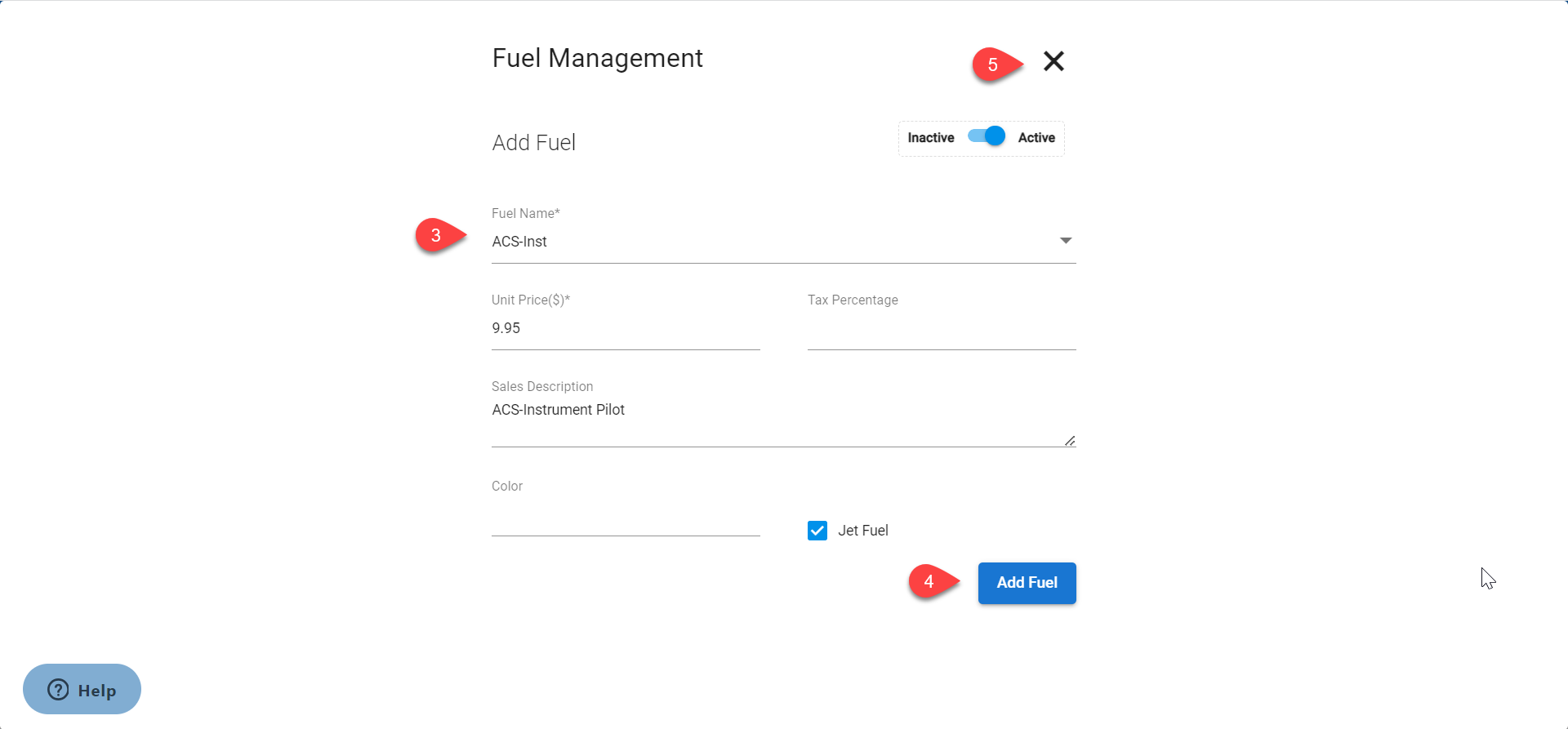Click the ACS-Inst selected fuel name value
This screenshot has height=729, width=1568.
click(519, 242)
